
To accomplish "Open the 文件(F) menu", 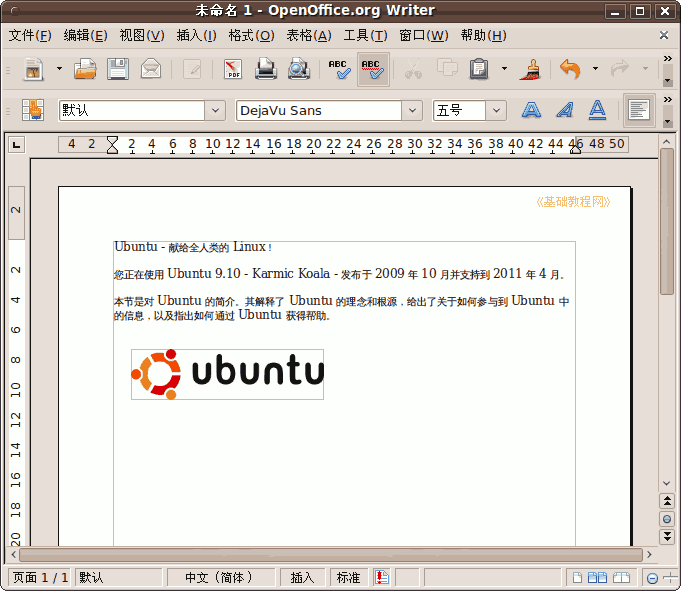I will pyautogui.click(x=30, y=36).
